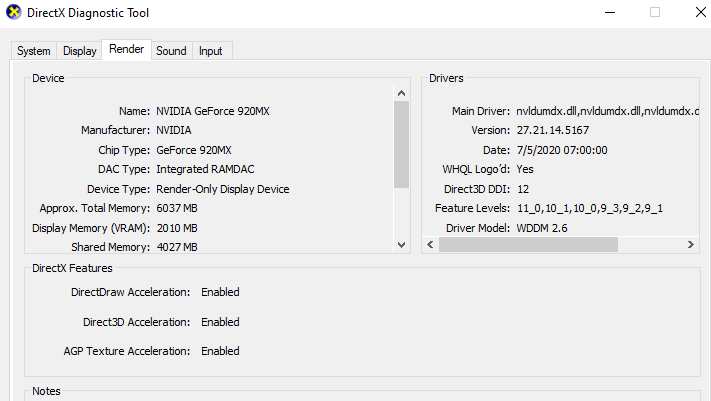Click the Name: field label
Viewport: 711px width, 401px height.
point(134,111)
